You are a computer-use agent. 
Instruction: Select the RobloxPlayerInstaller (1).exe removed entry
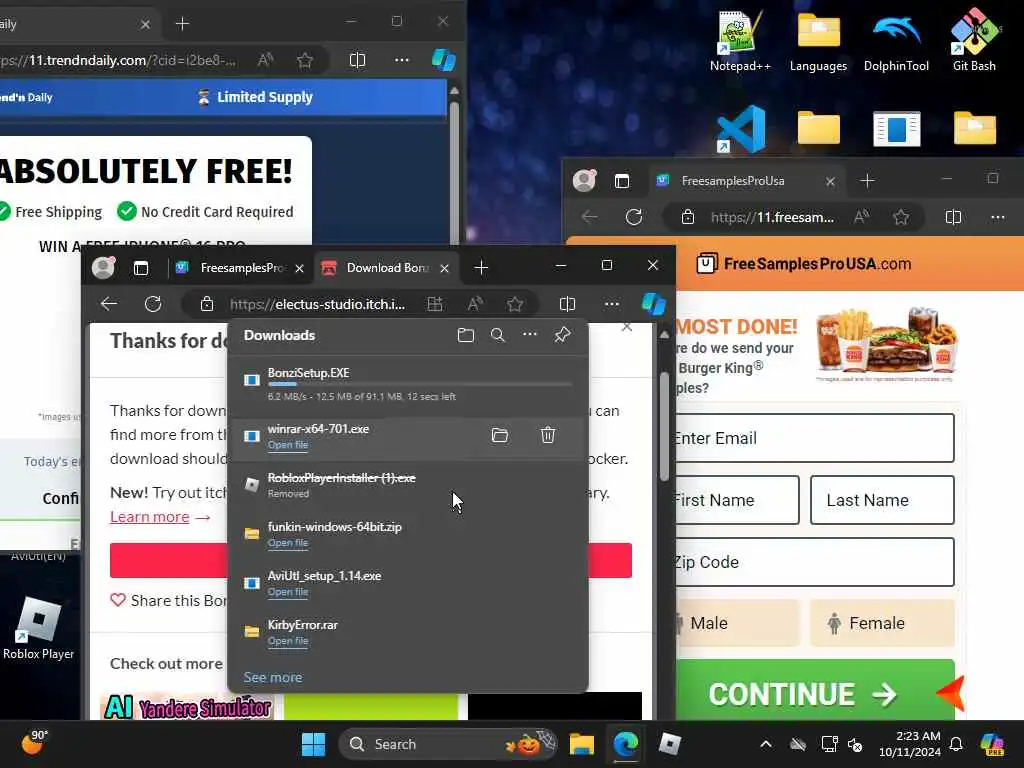[x=408, y=485]
